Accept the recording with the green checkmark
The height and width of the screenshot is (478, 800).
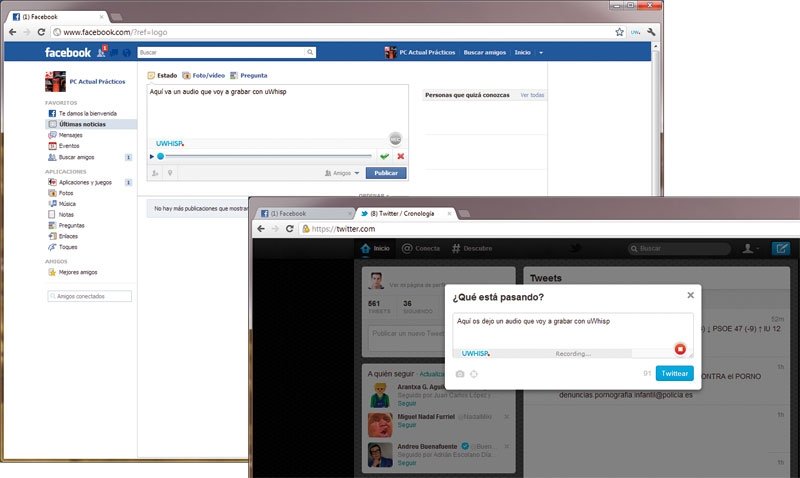384,157
